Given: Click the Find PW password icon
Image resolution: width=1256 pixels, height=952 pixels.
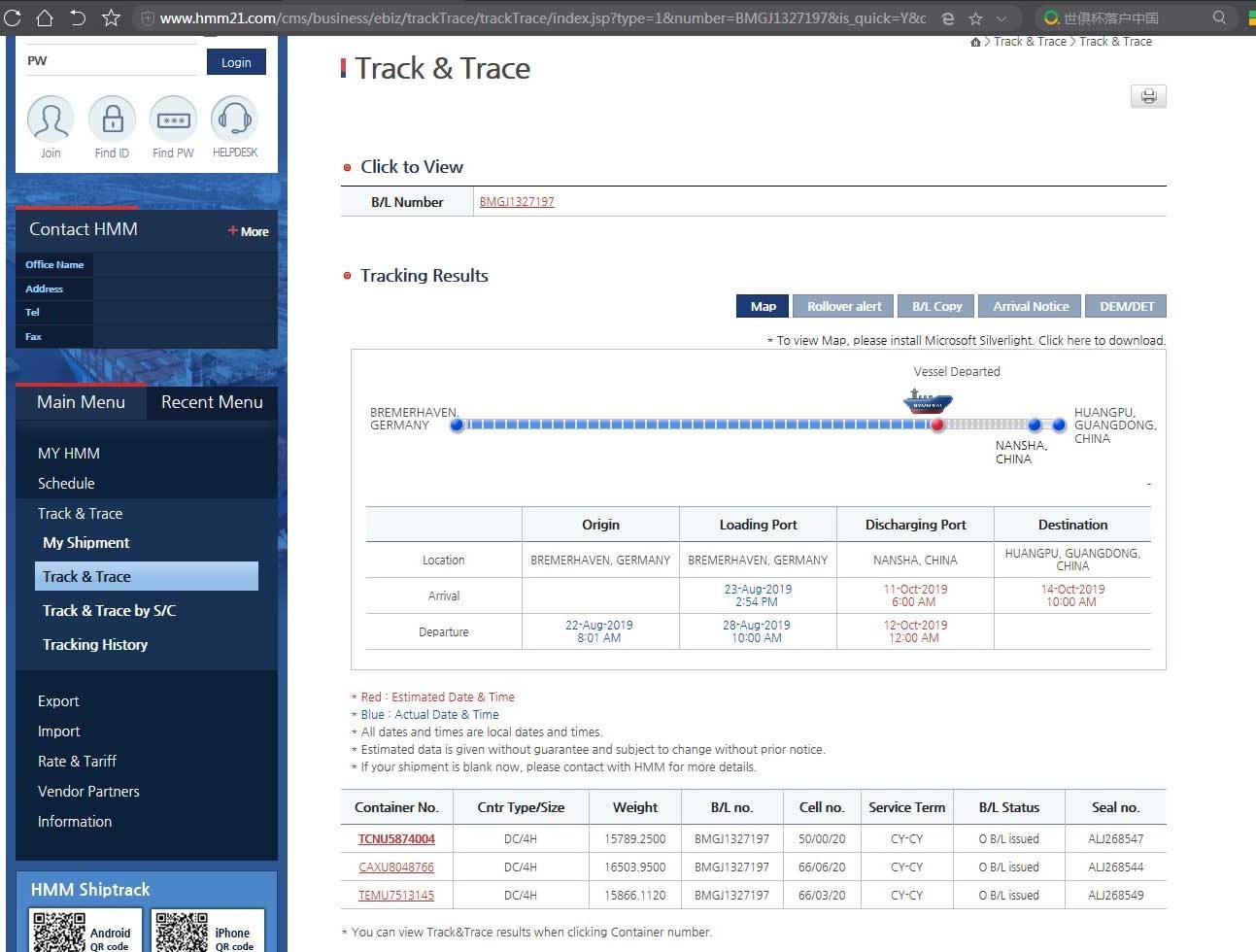Looking at the screenshot, I should click(x=173, y=119).
